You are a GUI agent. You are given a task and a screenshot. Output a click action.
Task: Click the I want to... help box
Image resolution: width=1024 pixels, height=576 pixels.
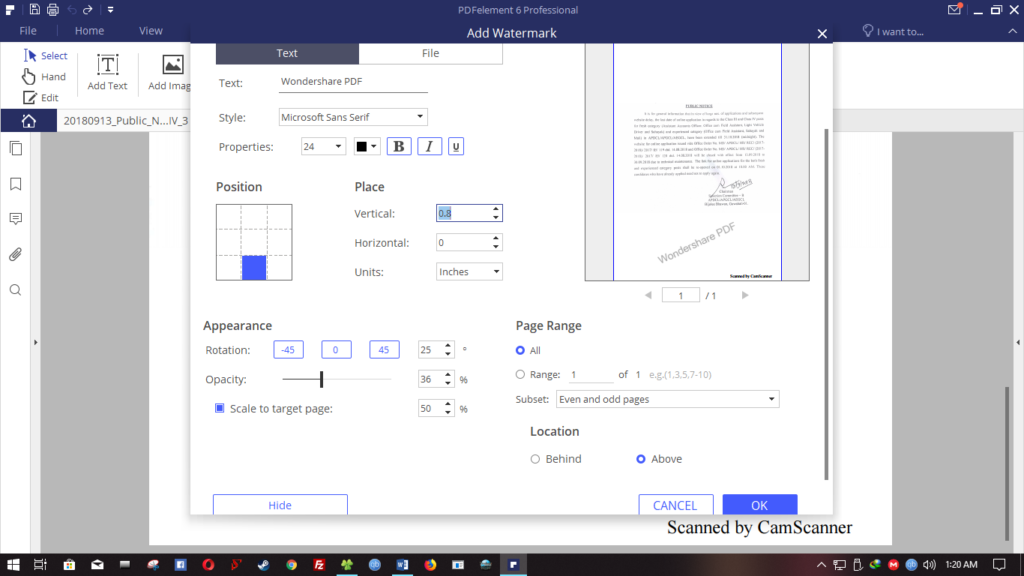point(893,31)
